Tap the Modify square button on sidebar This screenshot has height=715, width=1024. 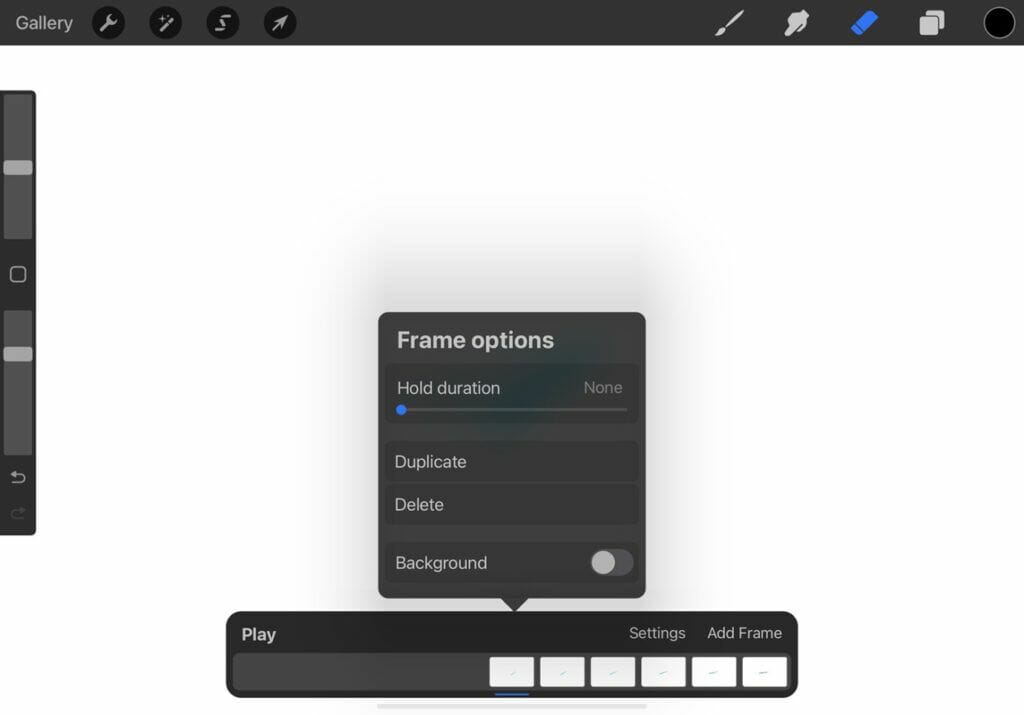[18, 274]
